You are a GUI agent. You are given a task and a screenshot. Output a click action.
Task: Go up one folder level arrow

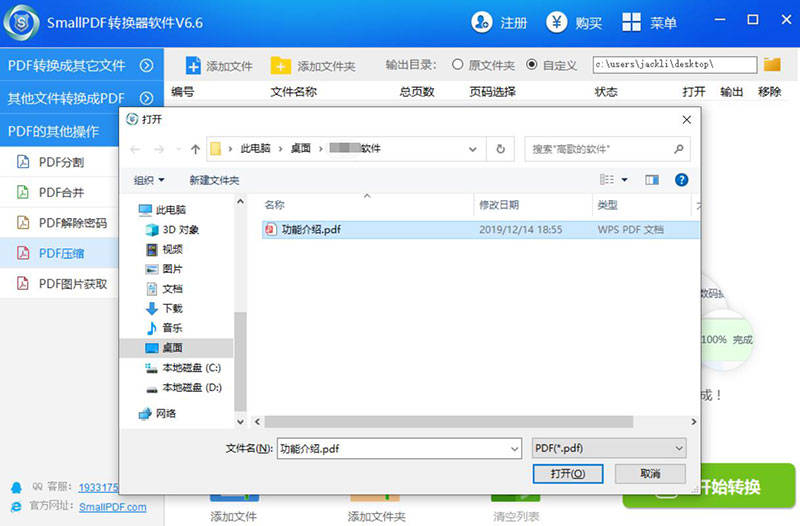(x=195, y=149)
